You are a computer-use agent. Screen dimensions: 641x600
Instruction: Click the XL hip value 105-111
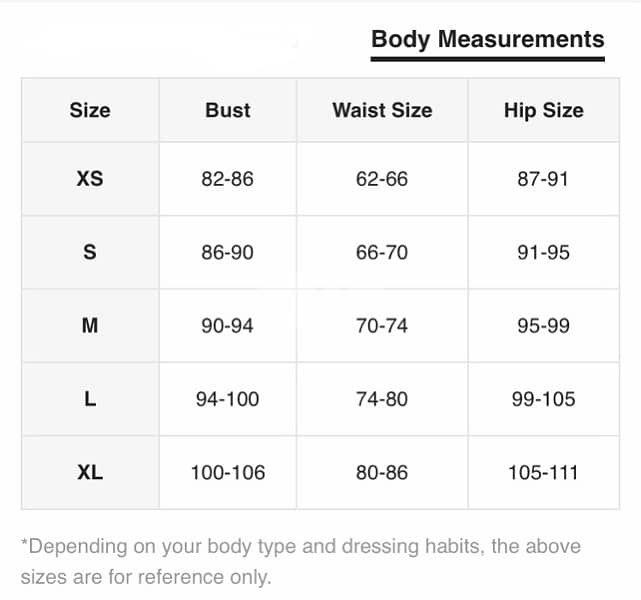point(543,472)
